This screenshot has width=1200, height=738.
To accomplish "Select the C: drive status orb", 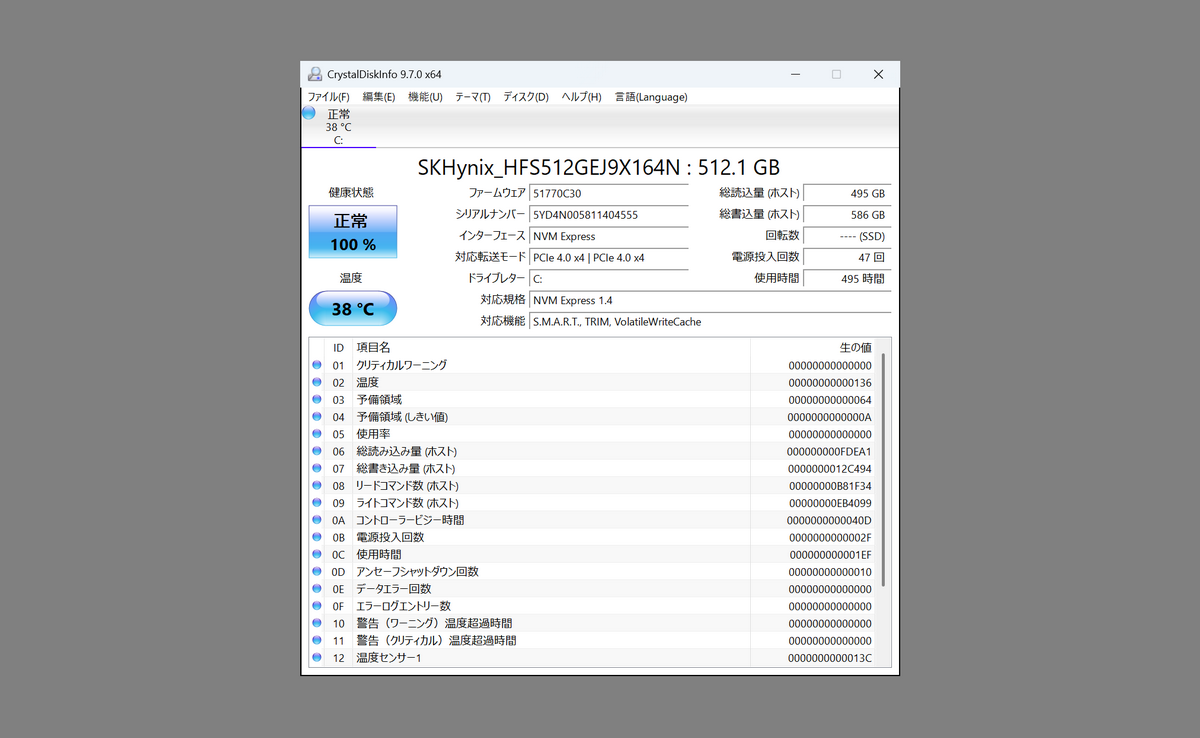I will tap(309, 113).
